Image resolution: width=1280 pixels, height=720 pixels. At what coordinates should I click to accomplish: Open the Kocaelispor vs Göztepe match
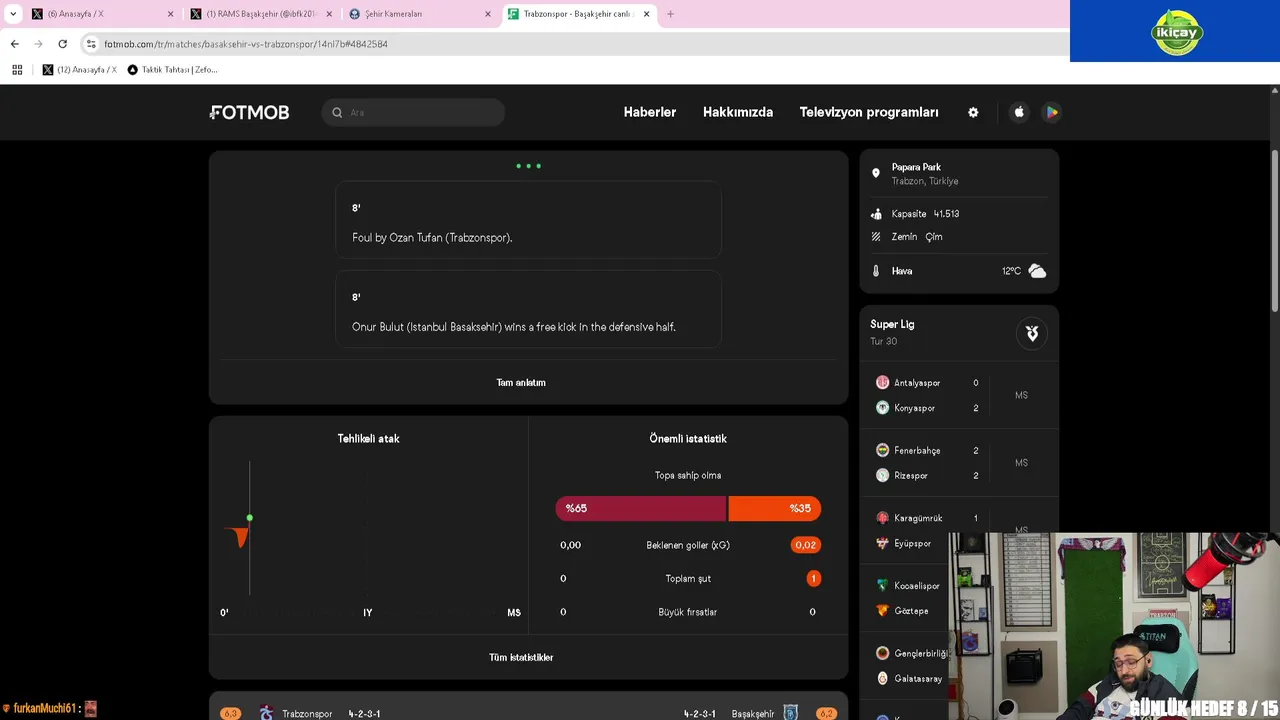(905, 598)
